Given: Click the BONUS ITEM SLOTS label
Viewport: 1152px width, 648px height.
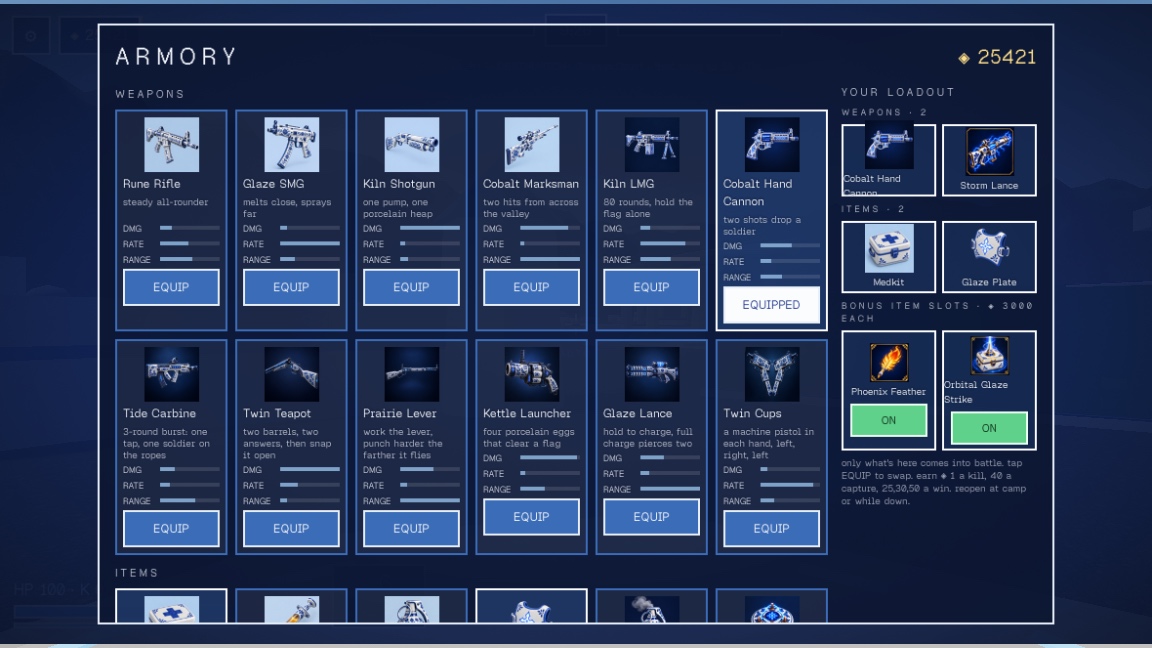Looking at the screenshot, I should (x=937, y=312).
